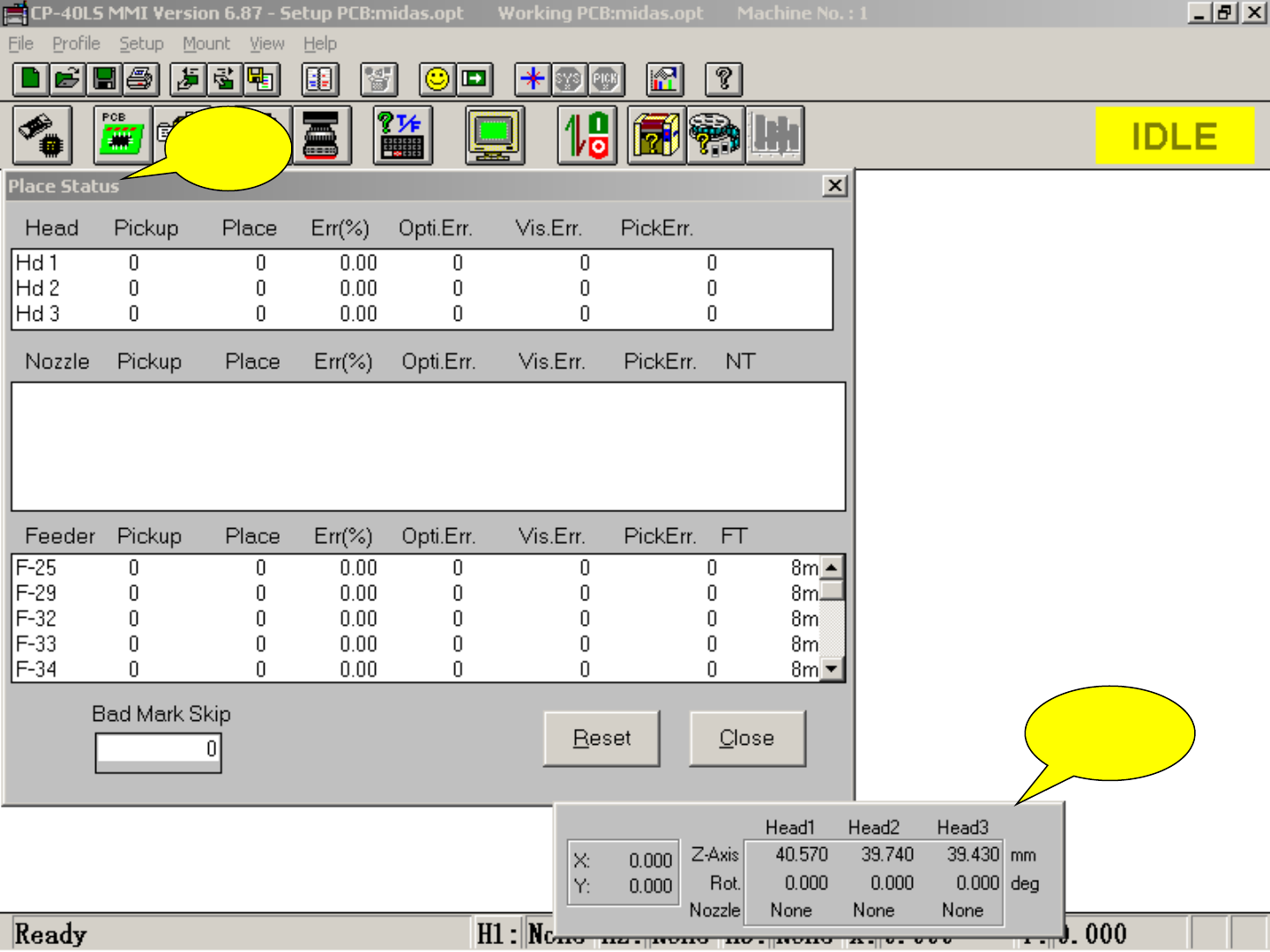This screenshot has width=1270, height=952.
Task: Click the empty Nozzle statistics list
Action: tap(429, 446)
